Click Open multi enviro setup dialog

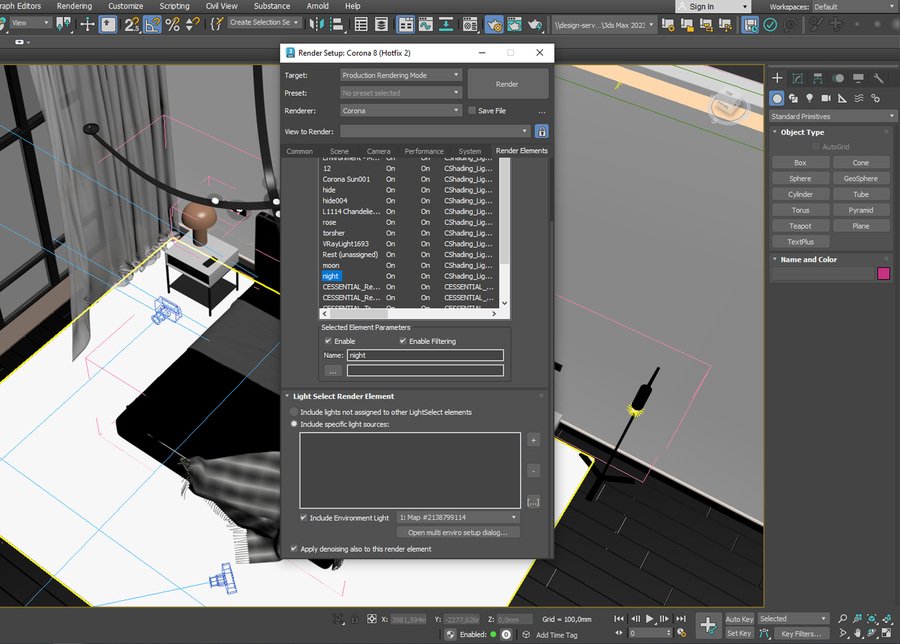pyautogui.click(x=459, y=532)
